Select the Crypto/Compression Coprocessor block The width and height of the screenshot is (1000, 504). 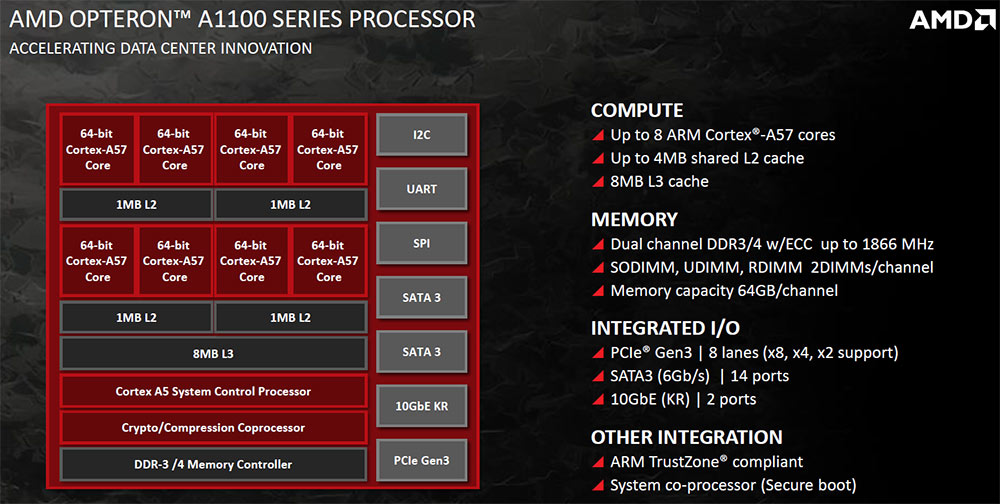[214, 427]
